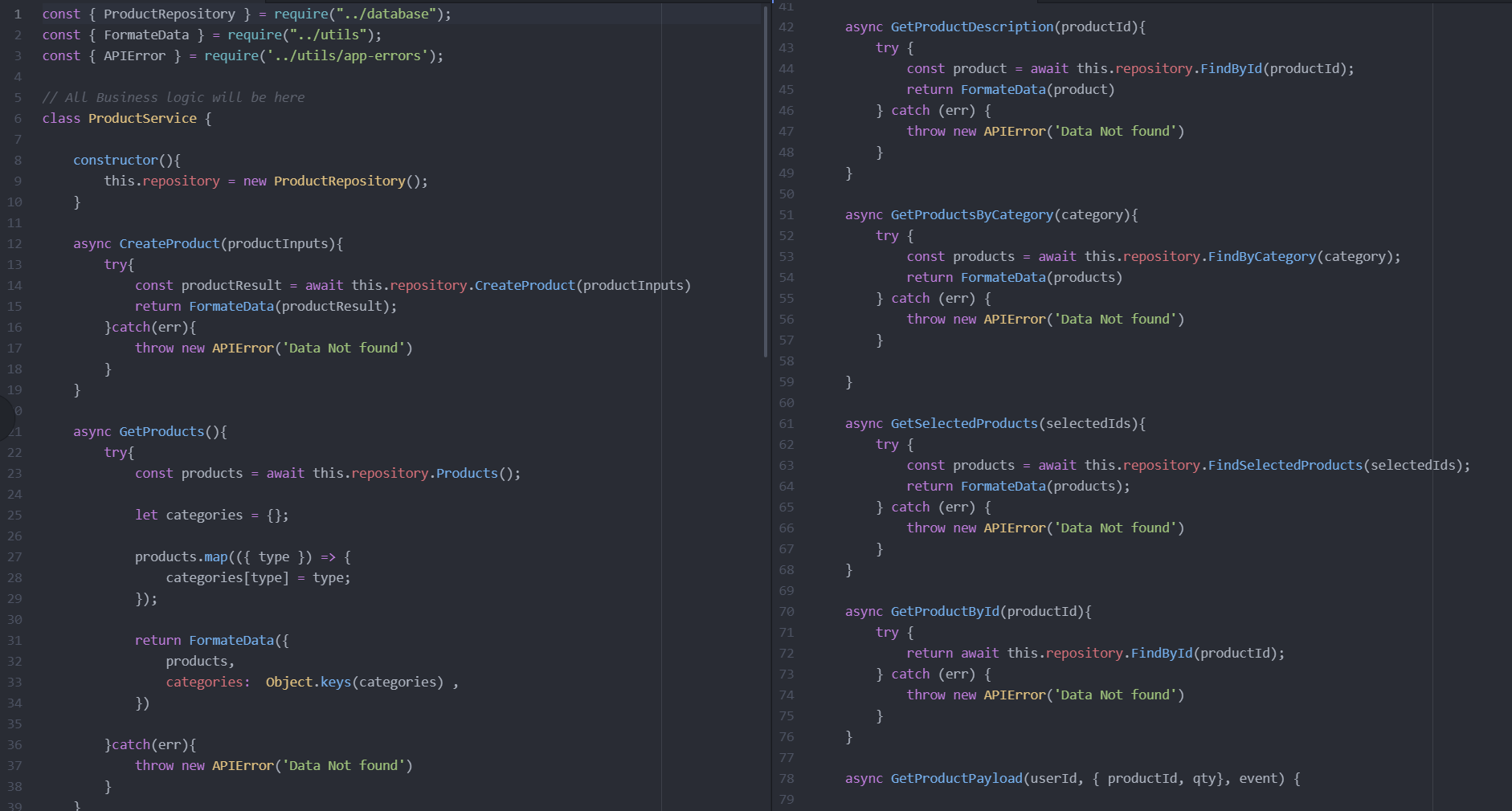
Task: Click FormateData in the line 2 import
Action: click(146, 35)
